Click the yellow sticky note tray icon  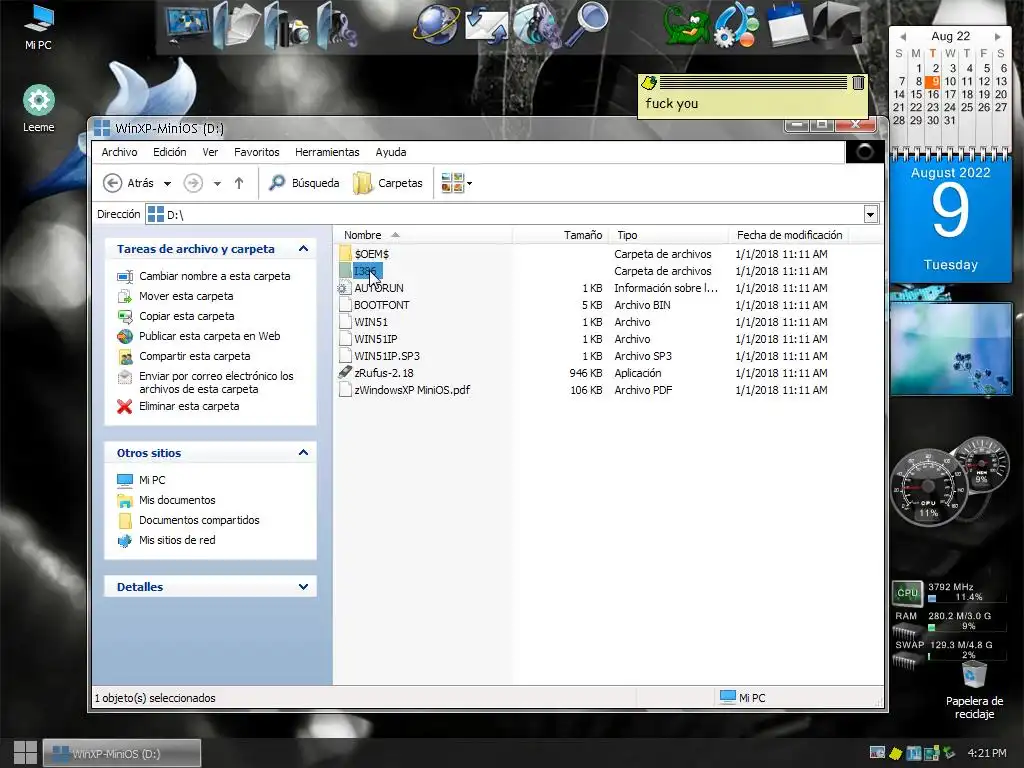point(896,754)
